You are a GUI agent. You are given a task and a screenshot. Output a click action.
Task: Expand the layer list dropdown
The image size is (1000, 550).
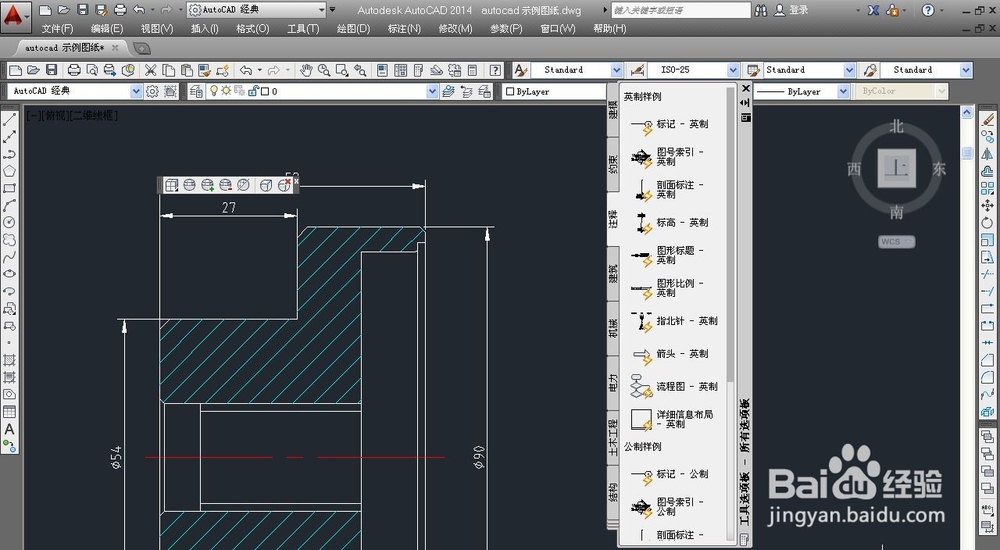(432, 91)
